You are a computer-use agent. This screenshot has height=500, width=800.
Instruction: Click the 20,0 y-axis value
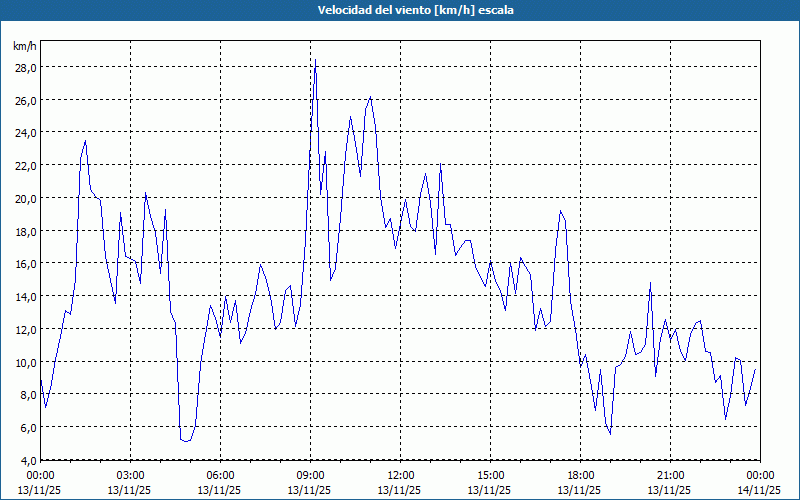[25, 198]
